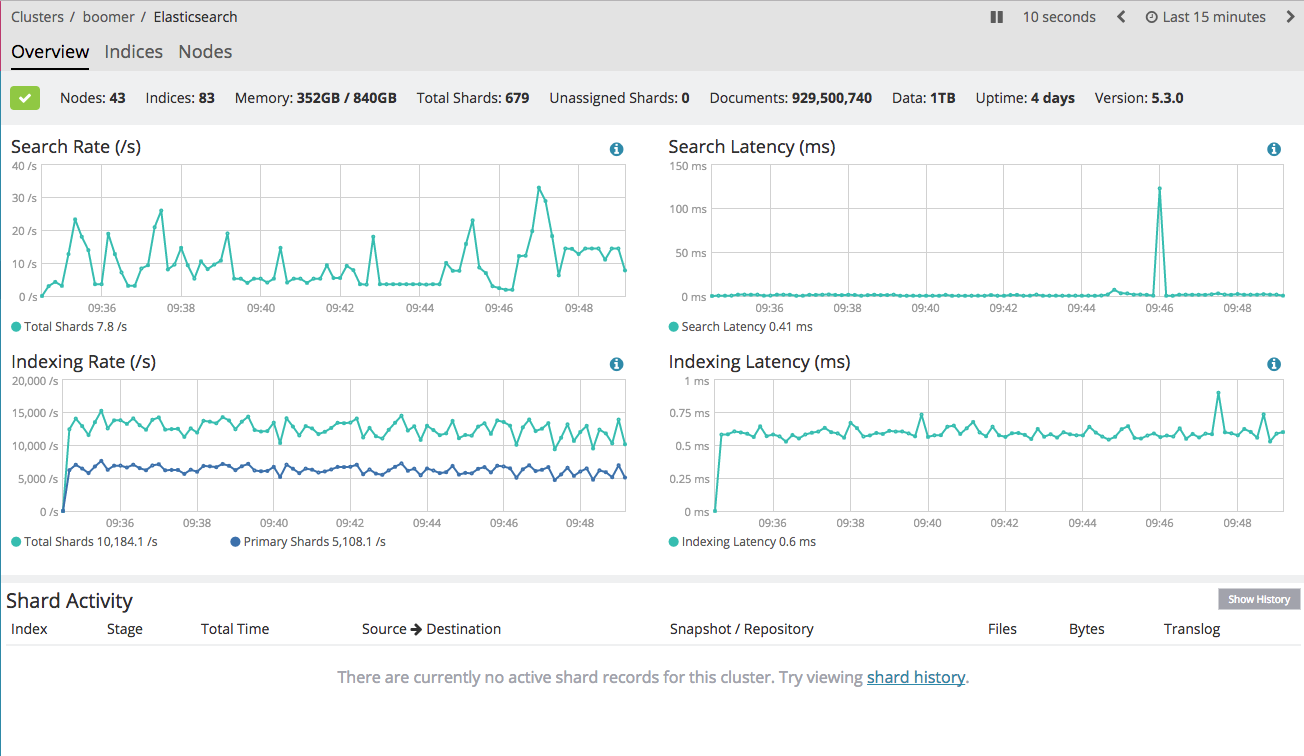Click the Indexing Latency (ms) chart title
This screenshot has width=1304, height=756.
[760, 362]
